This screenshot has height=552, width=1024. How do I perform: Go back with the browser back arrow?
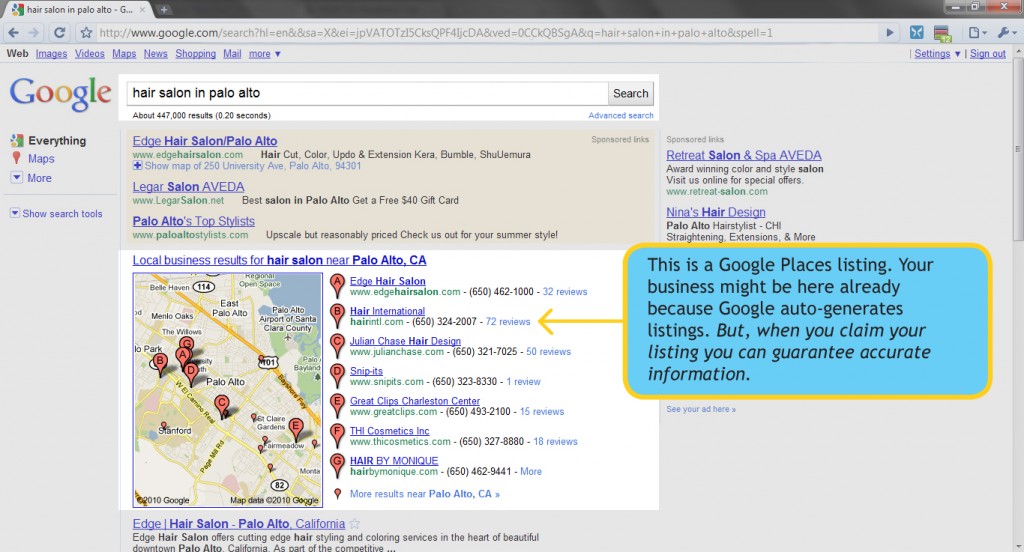14,33
